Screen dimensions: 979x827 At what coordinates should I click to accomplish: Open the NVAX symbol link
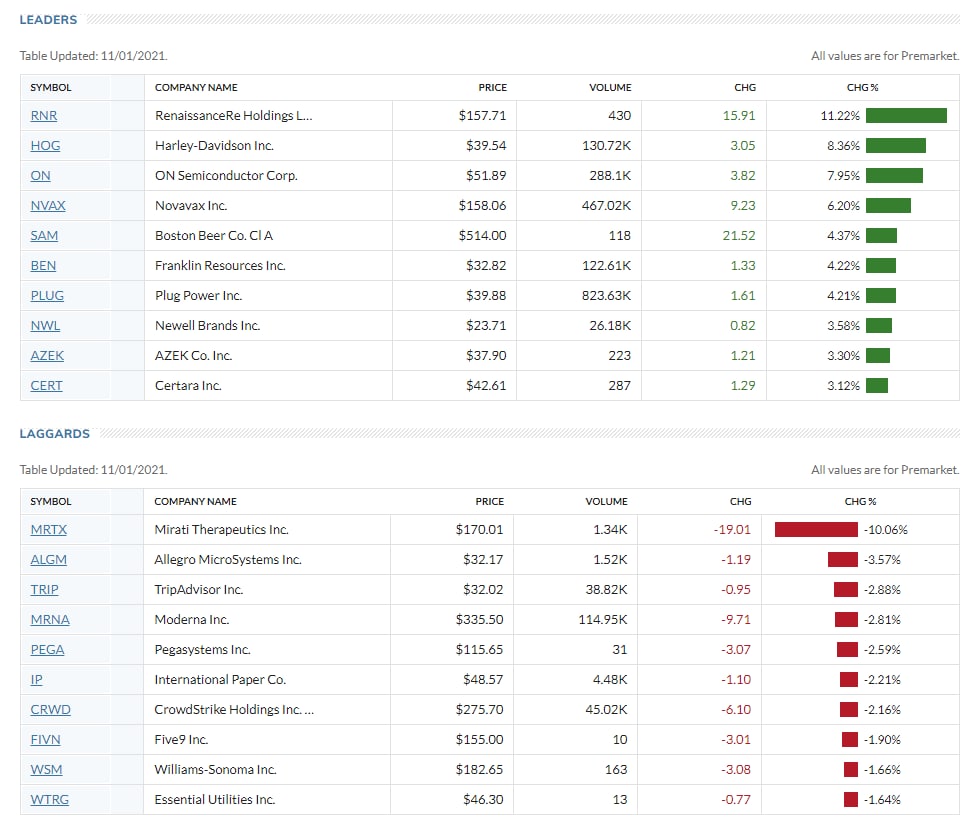pos(48,205)
